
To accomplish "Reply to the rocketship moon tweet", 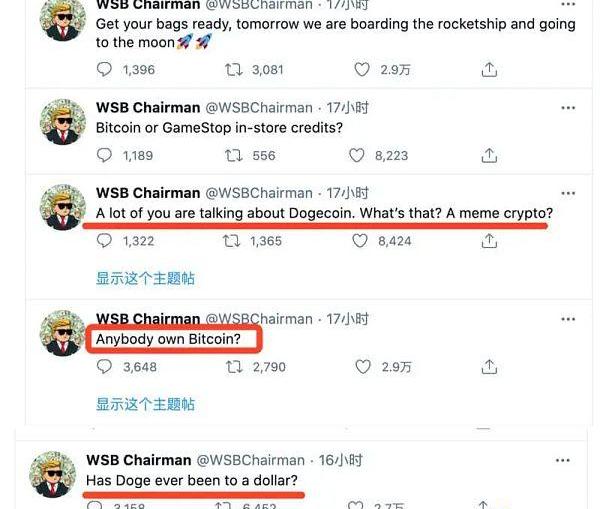I will click(x=104, y=70).
